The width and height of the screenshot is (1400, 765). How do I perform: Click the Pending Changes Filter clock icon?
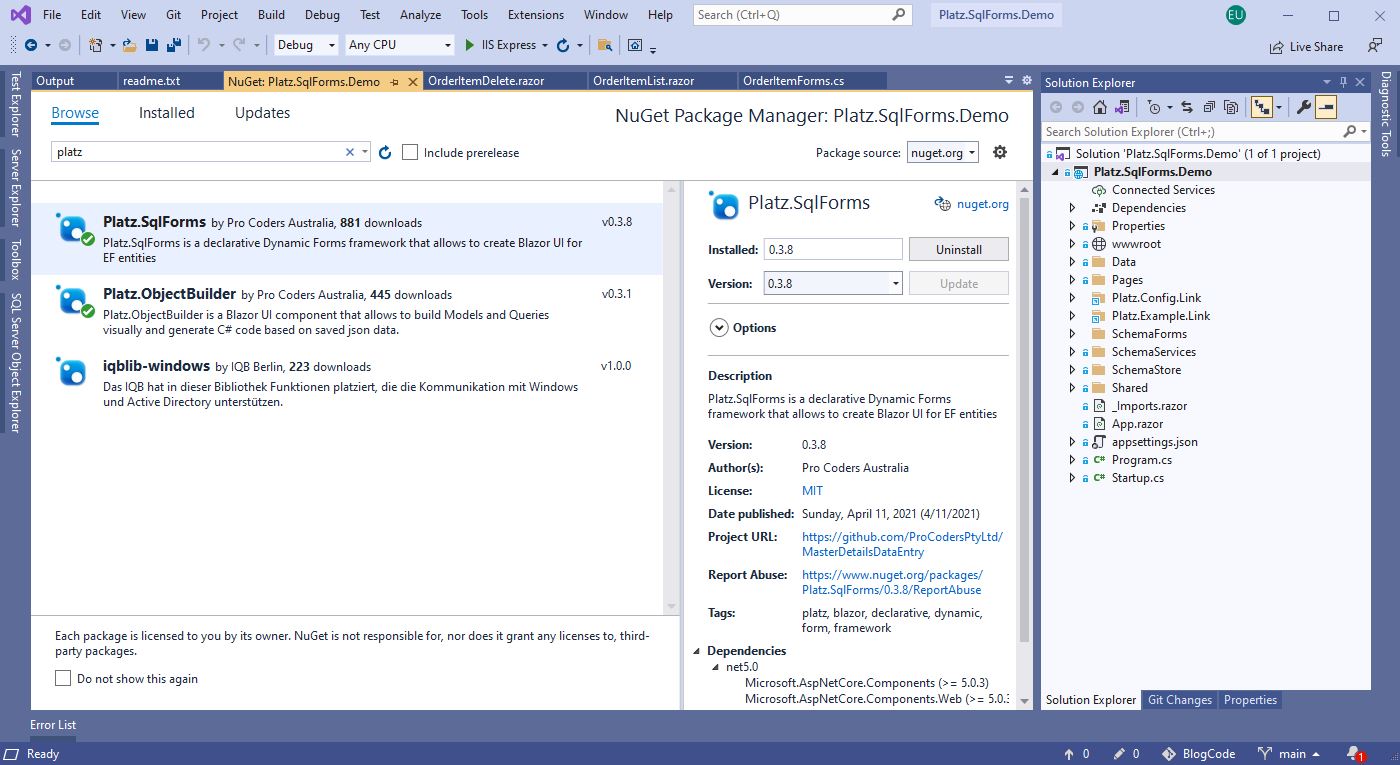(x=1154, y=107)
